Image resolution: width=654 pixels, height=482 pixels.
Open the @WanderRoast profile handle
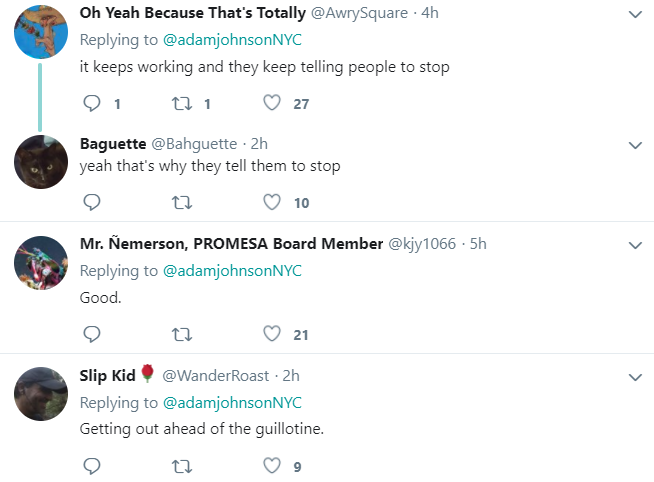tap(216, 376)
